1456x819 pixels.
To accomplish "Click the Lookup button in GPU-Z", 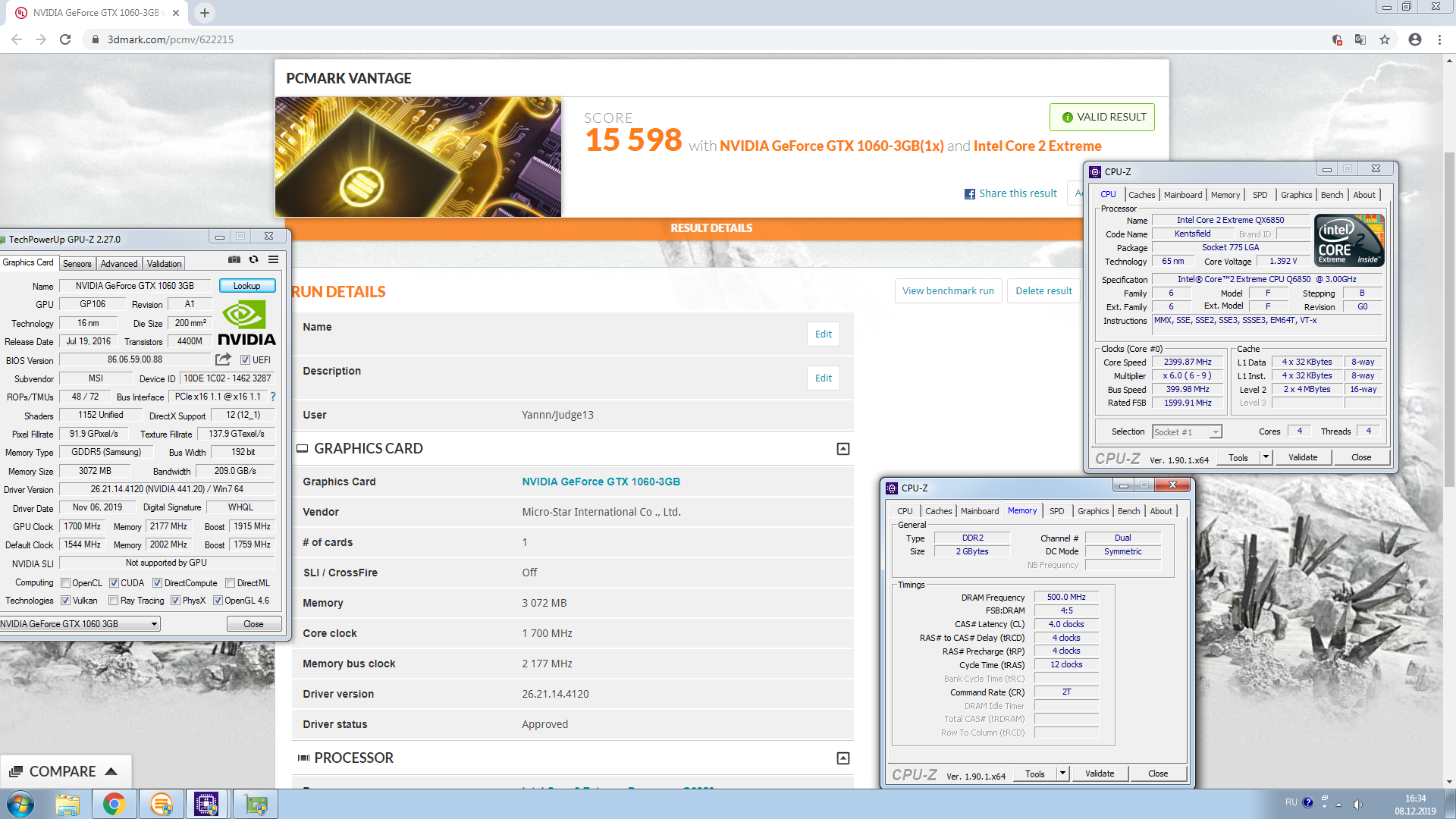I will (246, 286).
